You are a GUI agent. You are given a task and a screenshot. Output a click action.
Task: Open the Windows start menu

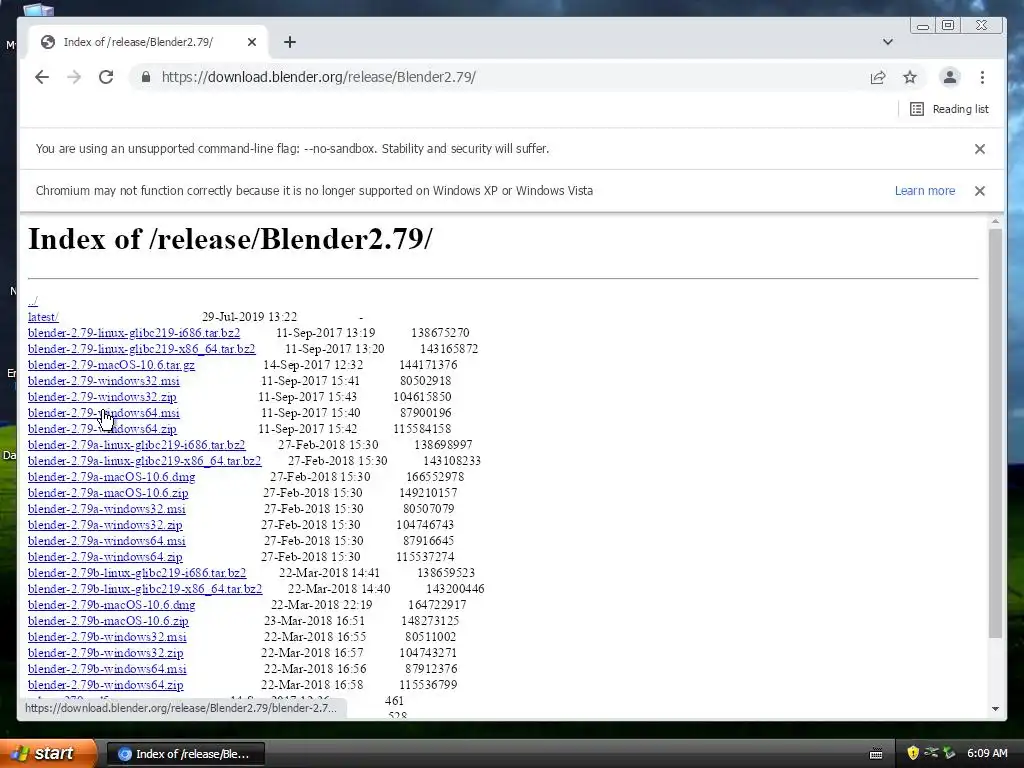[x=48, y=754]
